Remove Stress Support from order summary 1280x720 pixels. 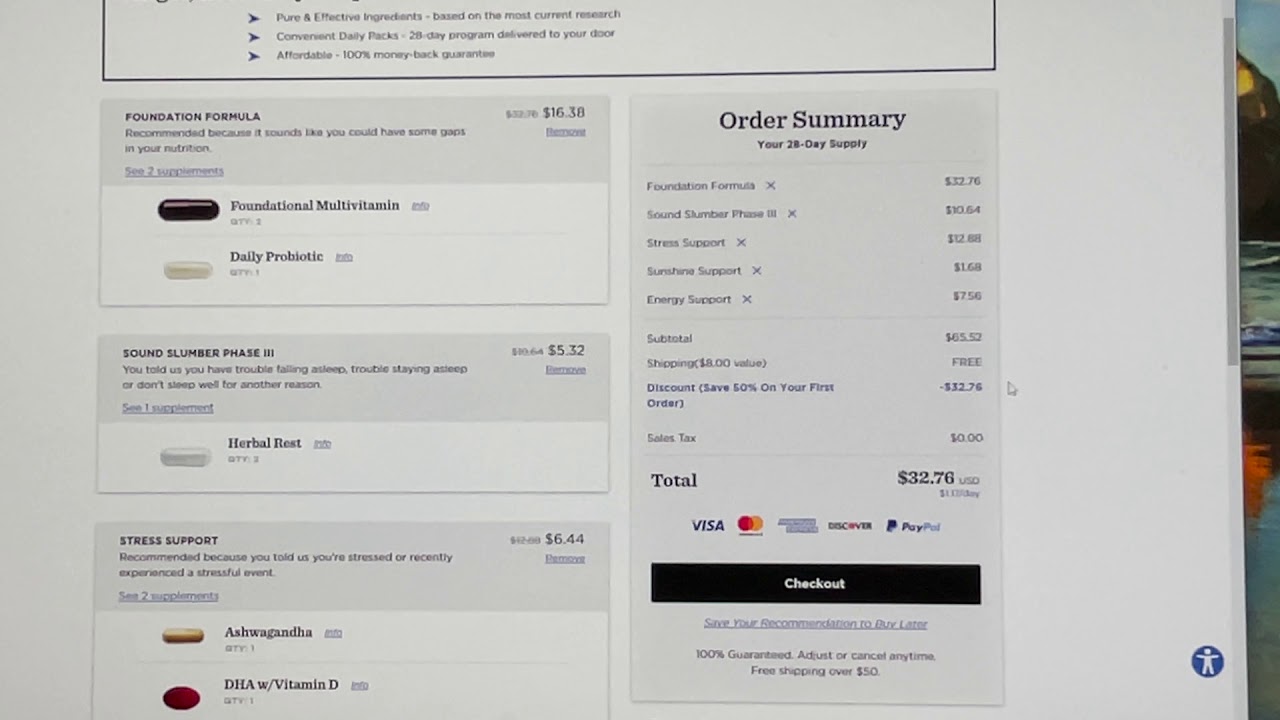(741, 243)
